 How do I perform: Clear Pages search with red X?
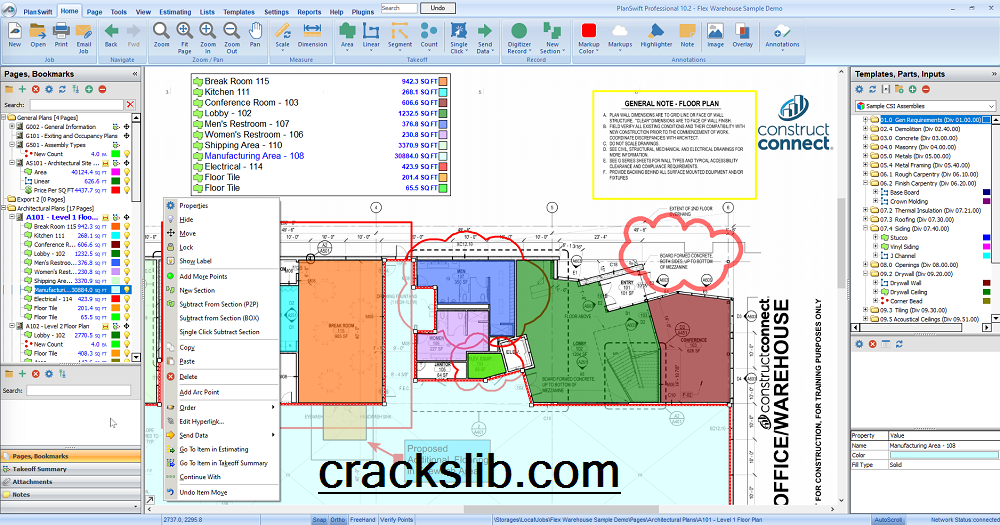[x=130, y=105]
